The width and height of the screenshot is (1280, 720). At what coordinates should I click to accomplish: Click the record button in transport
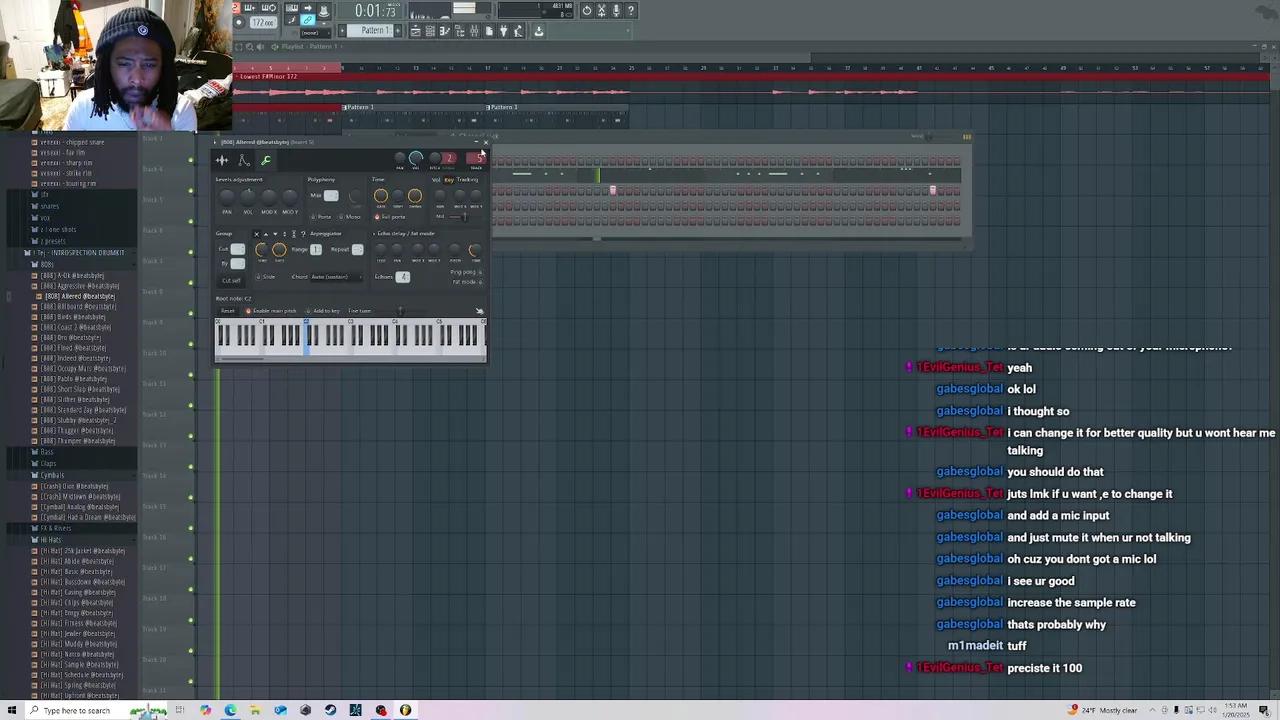click(x=238, y=22)
